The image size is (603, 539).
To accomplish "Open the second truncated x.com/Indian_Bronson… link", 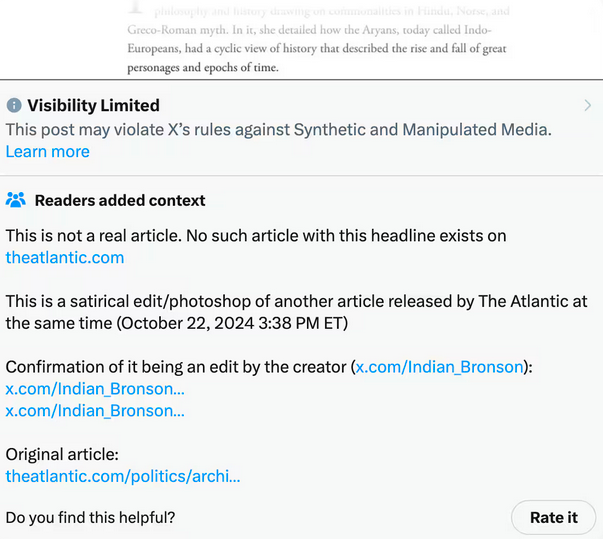I will [95, 411].
